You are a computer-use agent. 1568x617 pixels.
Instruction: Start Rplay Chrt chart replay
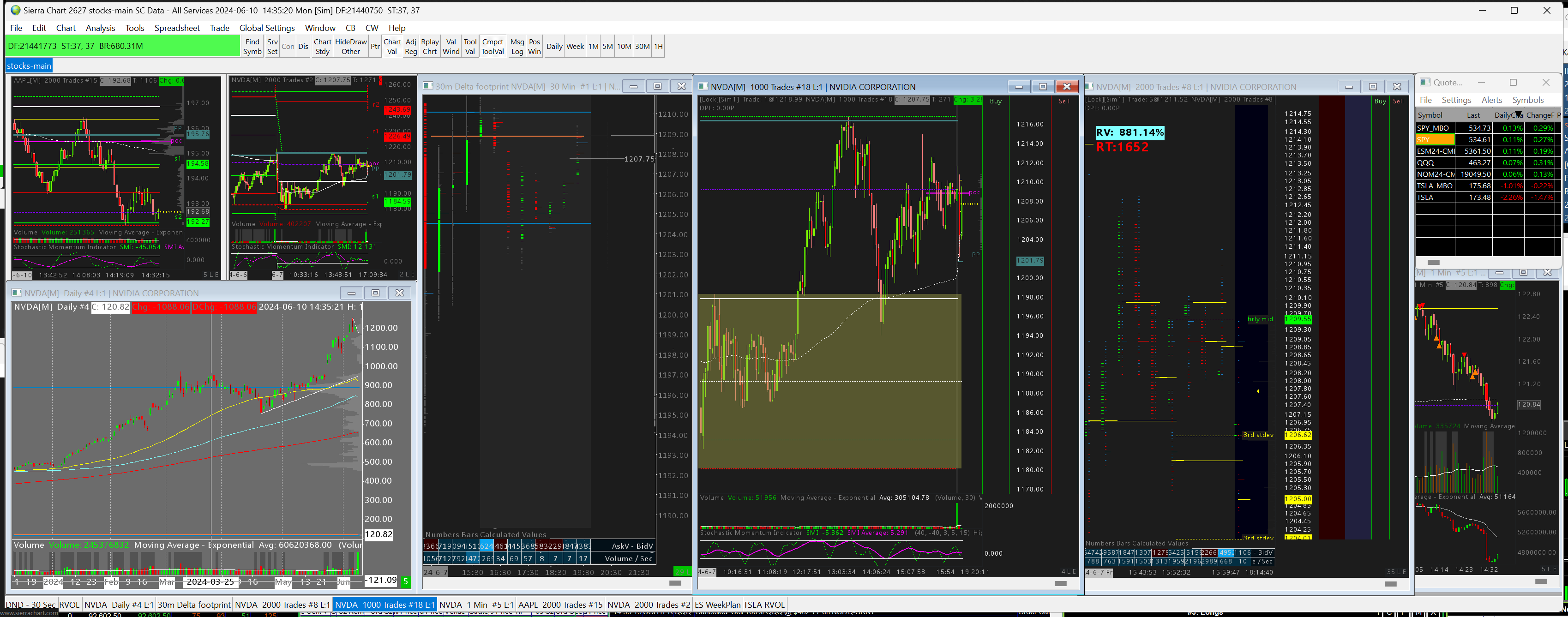pos(430,46)
